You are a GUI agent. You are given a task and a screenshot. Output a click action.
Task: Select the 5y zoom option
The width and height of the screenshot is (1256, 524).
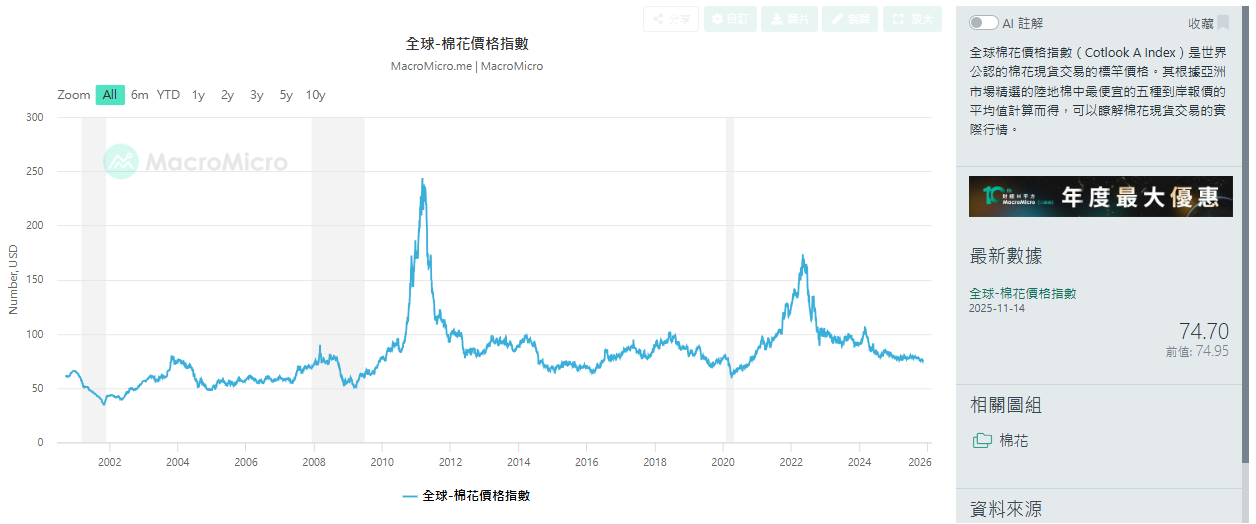pyautogui.click(x=286, y=95)
